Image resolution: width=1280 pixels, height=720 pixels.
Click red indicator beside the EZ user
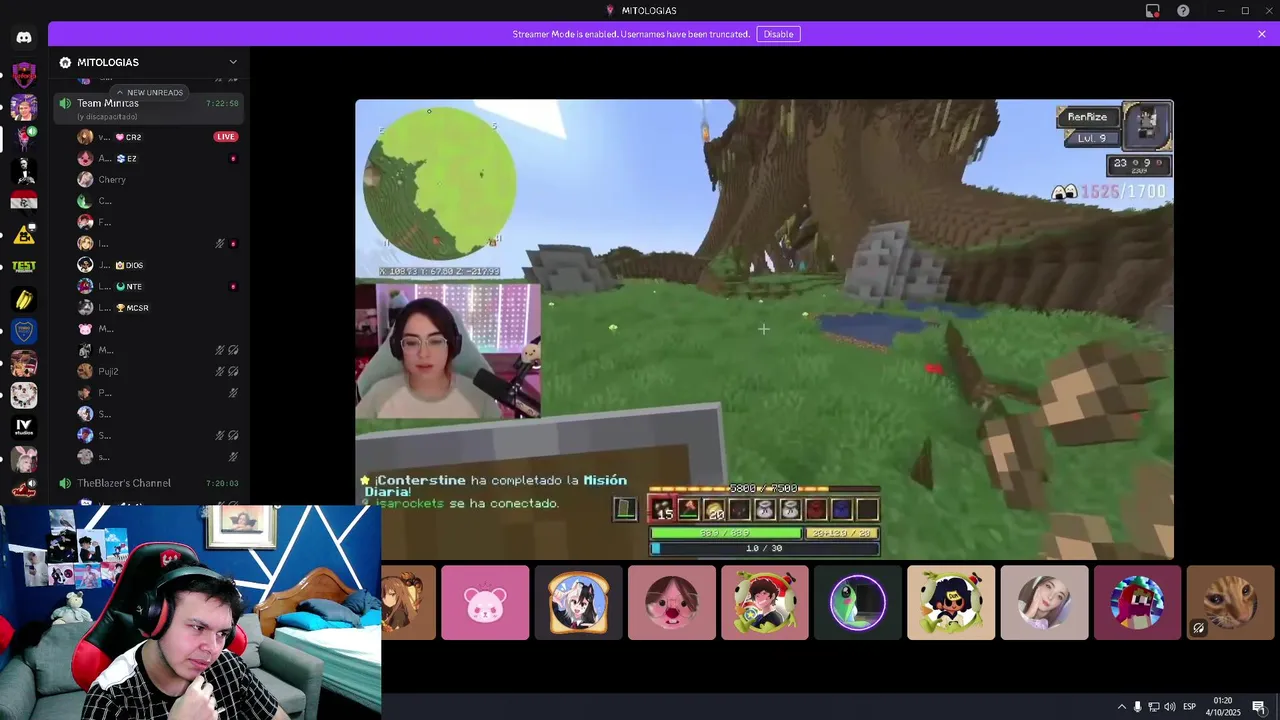click(233, 159)
